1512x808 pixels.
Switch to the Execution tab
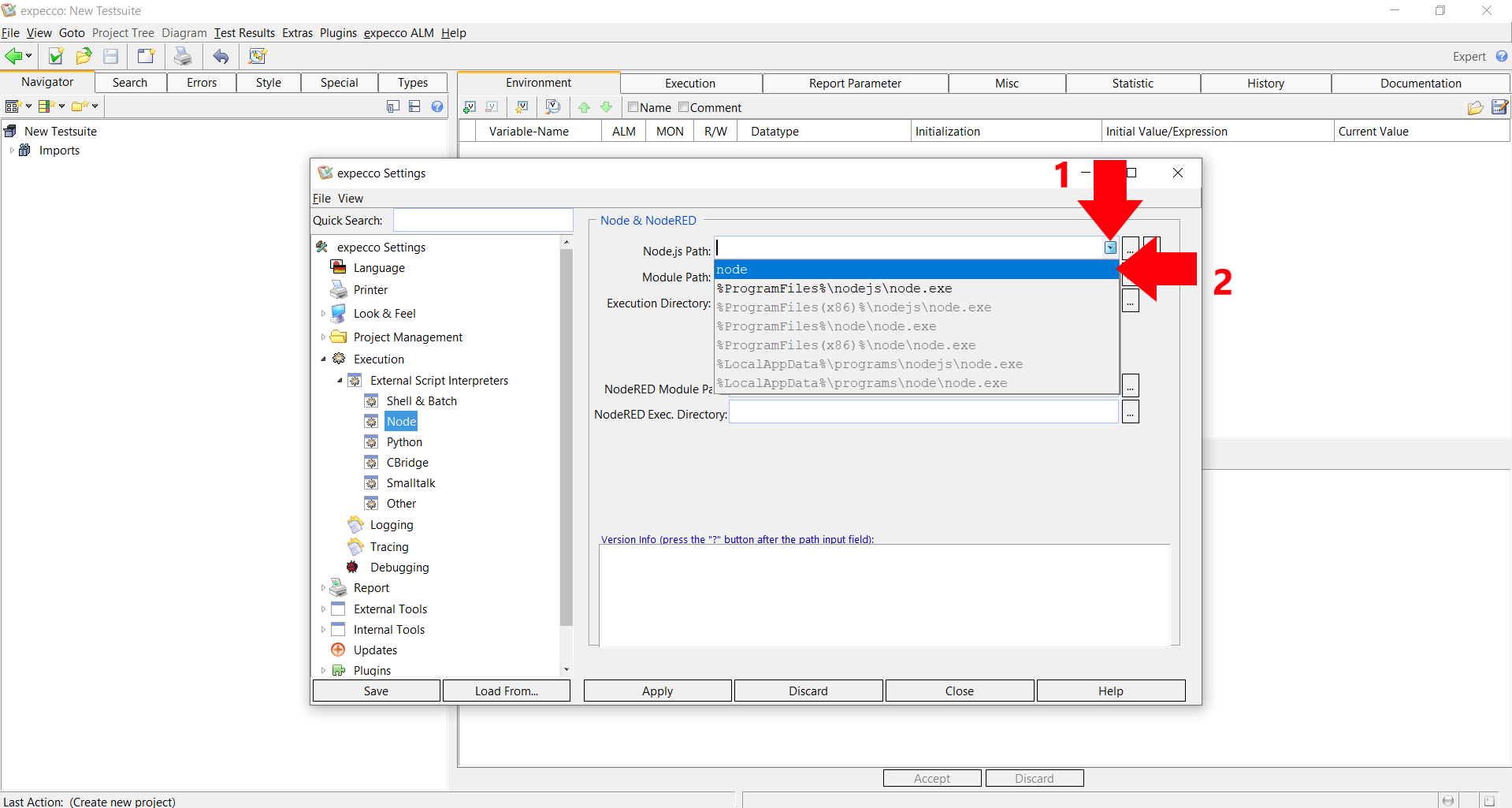(689, 84)
